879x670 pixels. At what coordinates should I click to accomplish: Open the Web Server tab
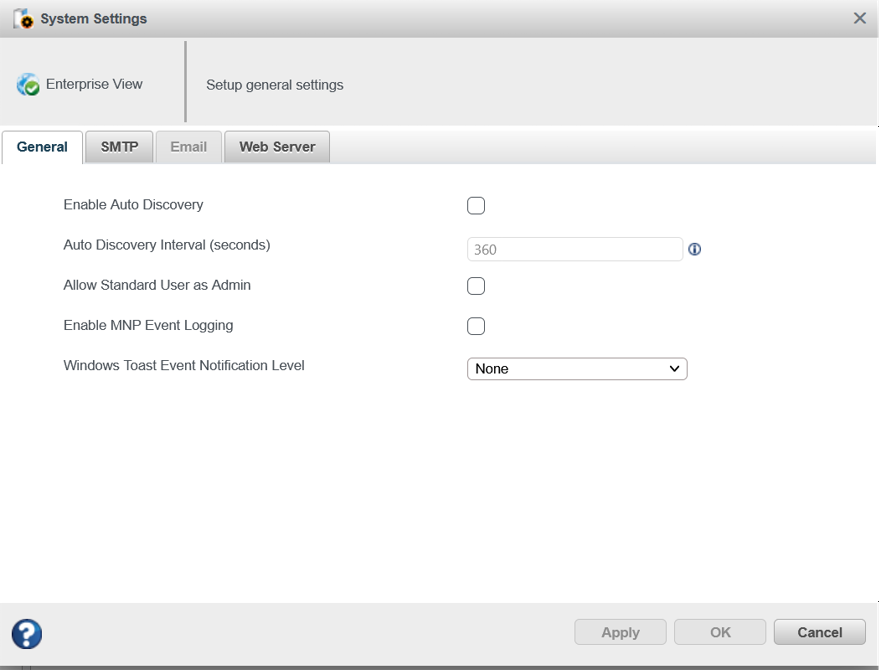277,147
